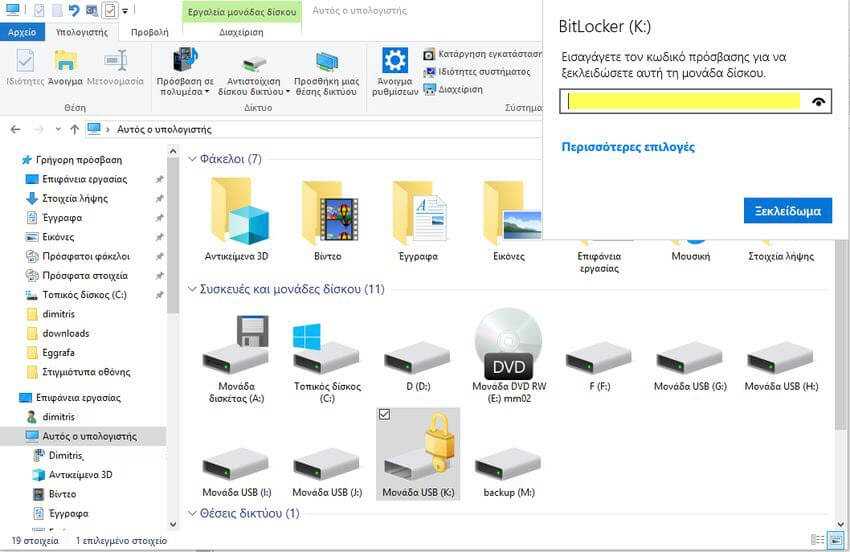Click the Drive Tools contextual tab header
This screenshot has width=850, height=552.
click(242, 11)
